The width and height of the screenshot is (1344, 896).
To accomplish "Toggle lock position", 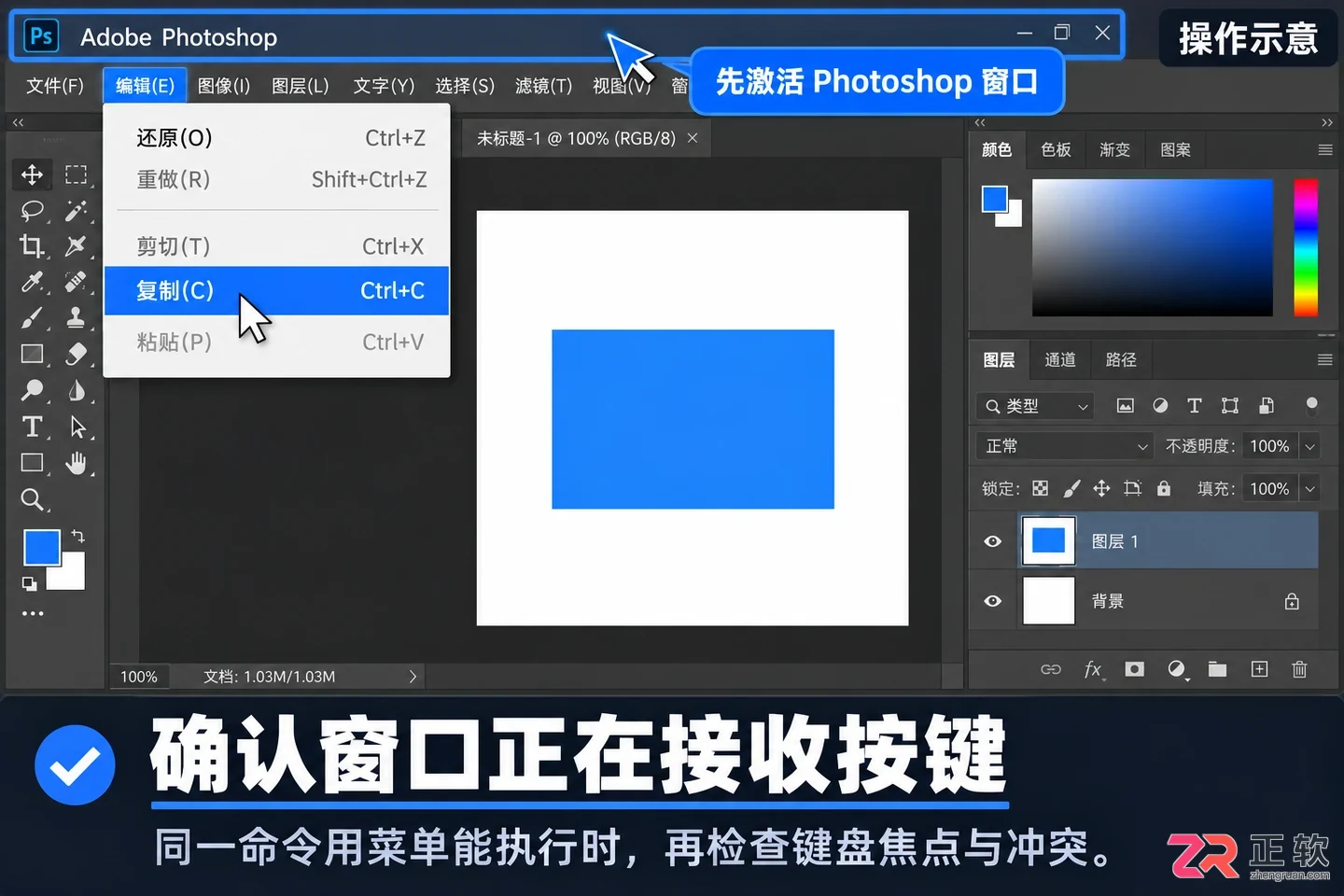I will tap(1101, 488).
